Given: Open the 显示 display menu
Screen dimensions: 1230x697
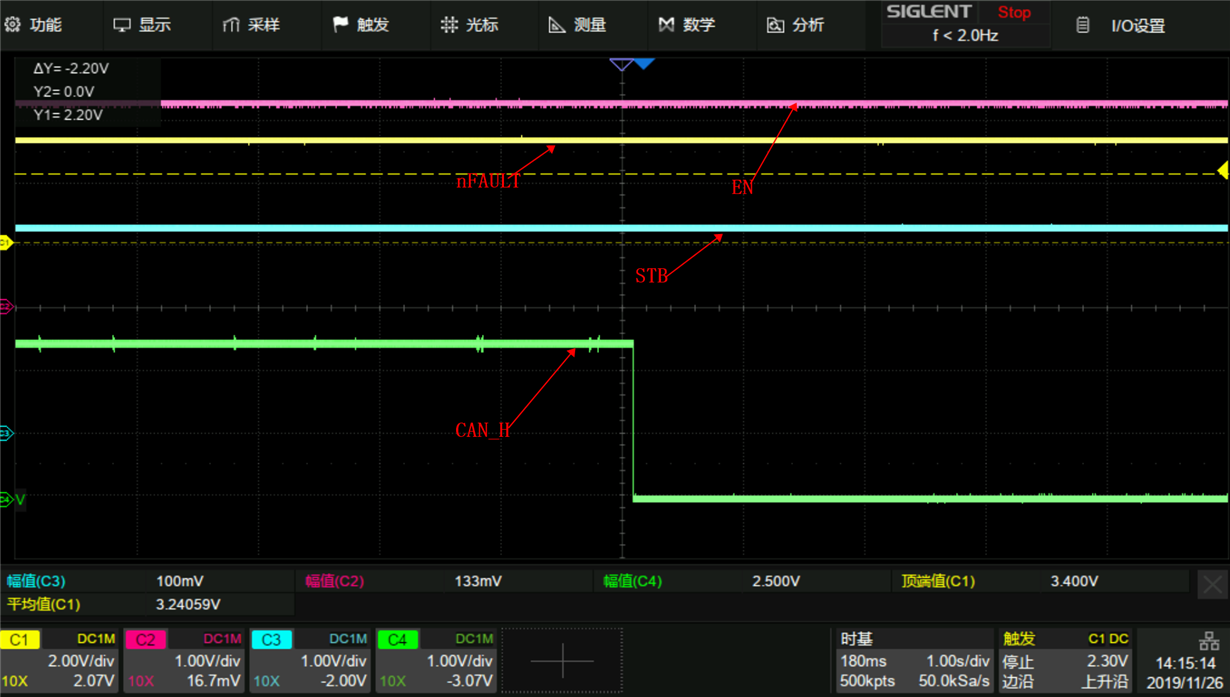Looking at the screenshot, I should pyautogui.click(x=142, y=25).
